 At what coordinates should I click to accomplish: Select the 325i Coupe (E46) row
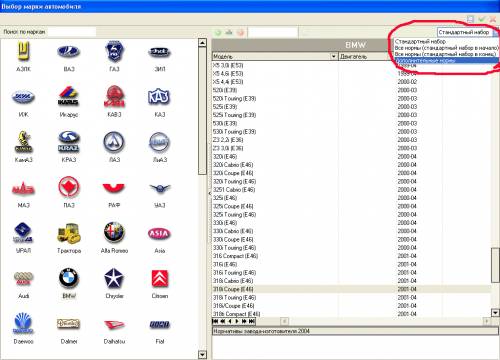click(351, 206)
